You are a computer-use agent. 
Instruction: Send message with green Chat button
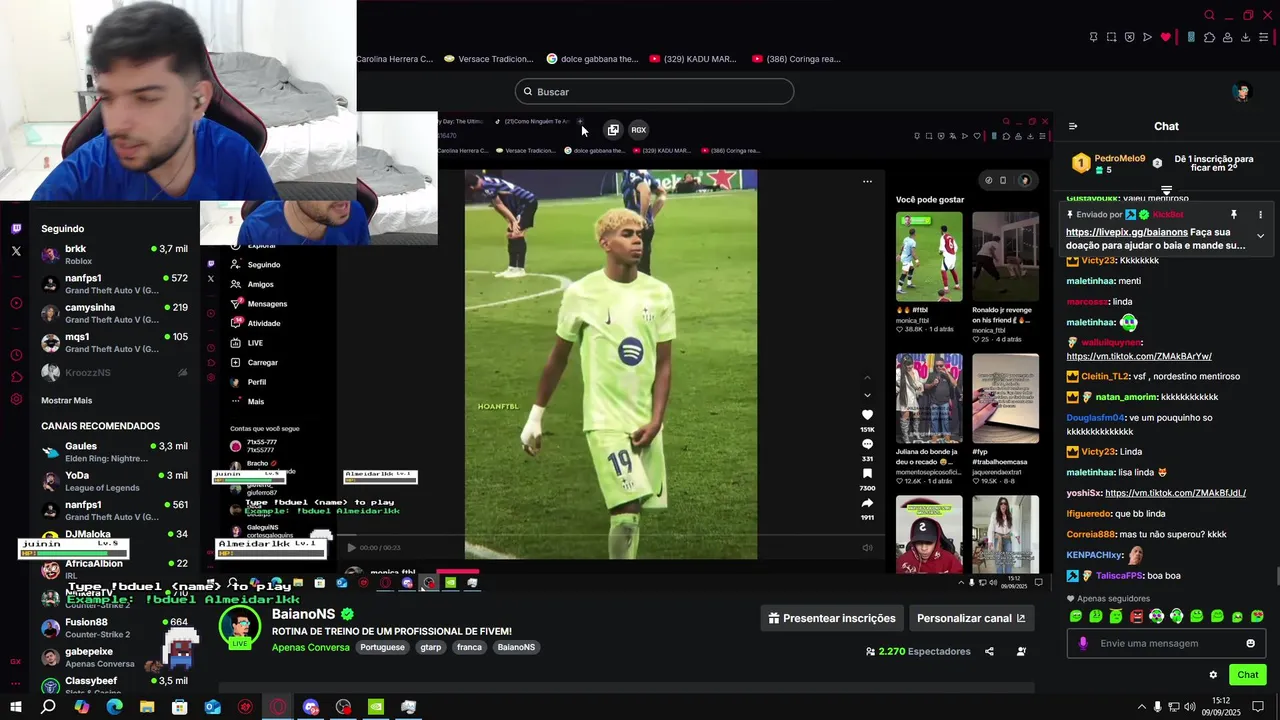1248,675
